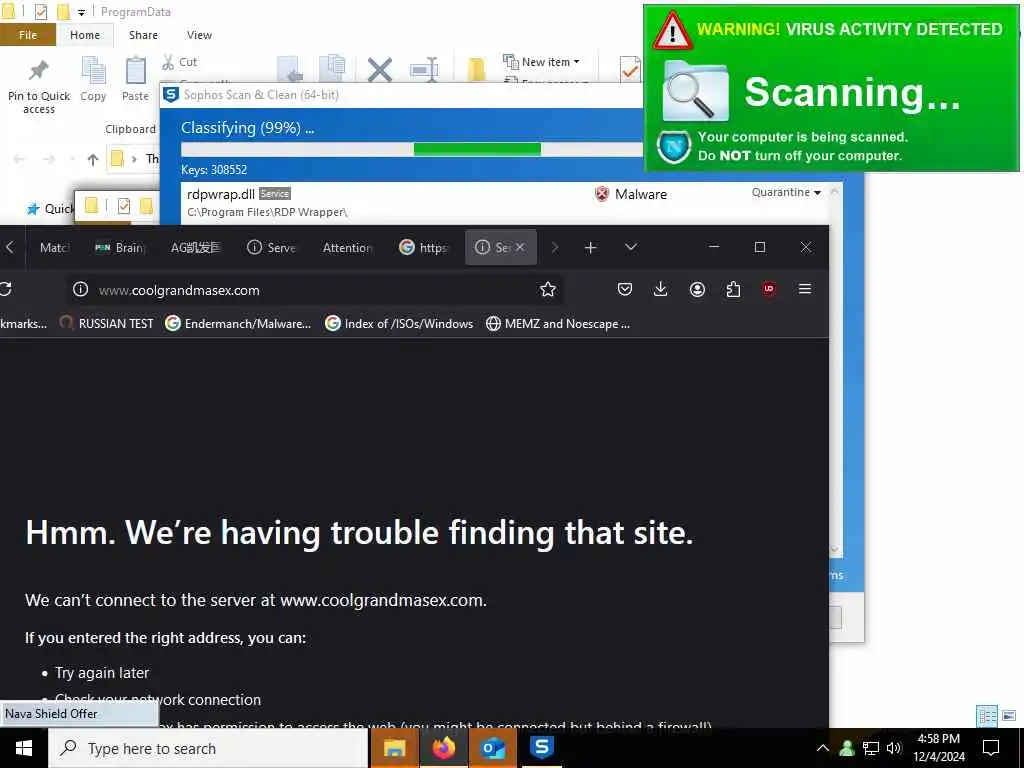
Task: Open Quarantine action dropdown for rdpwrap.dll
Action: pos(786,192)
